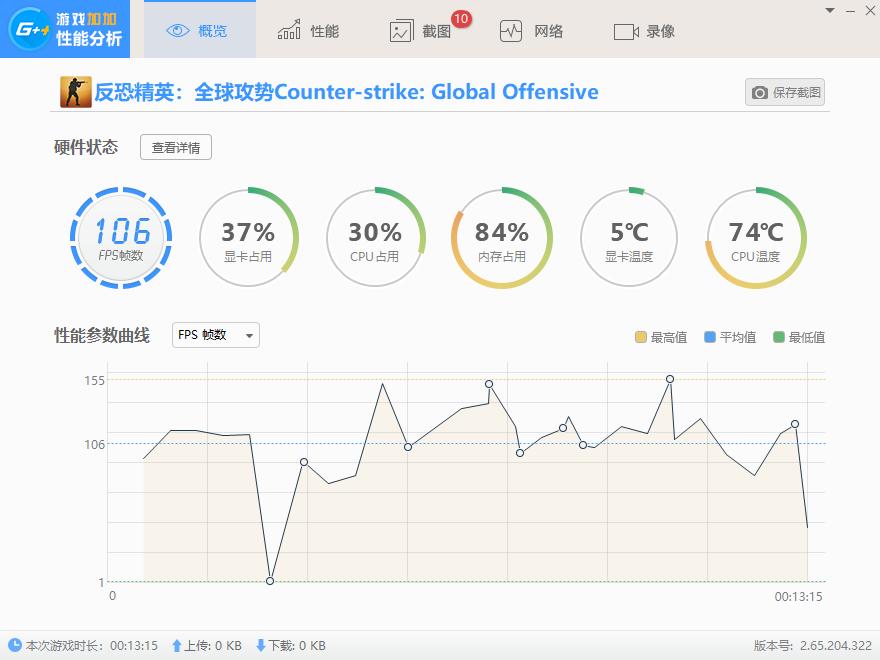The width and height of the screenshot is (880, 660).
Task: Switch to the 概览 overview tab
Action: click(x=198, y=30)
